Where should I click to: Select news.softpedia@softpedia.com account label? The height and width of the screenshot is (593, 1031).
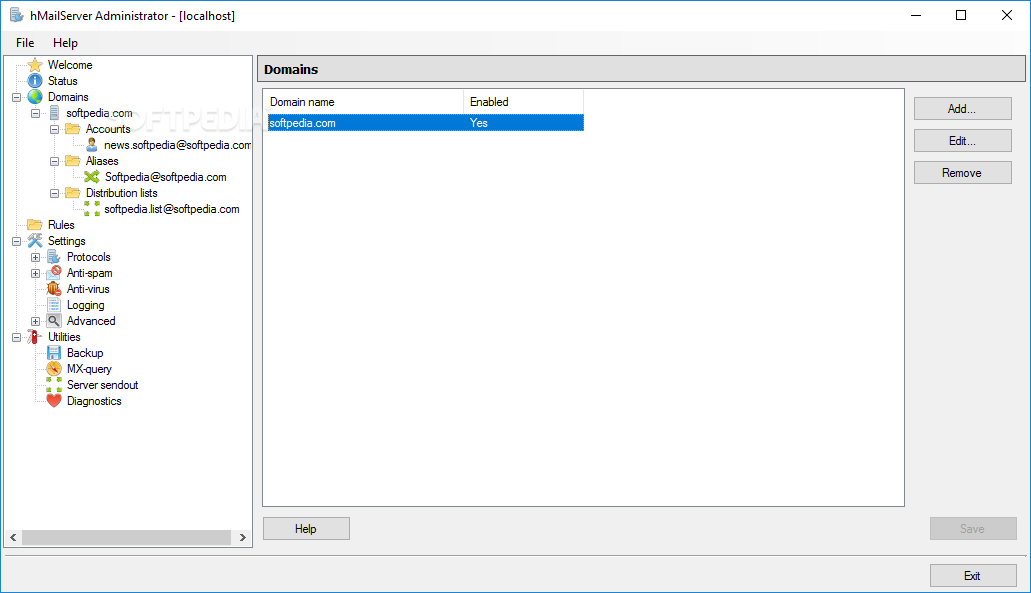(x=177, y=145)
